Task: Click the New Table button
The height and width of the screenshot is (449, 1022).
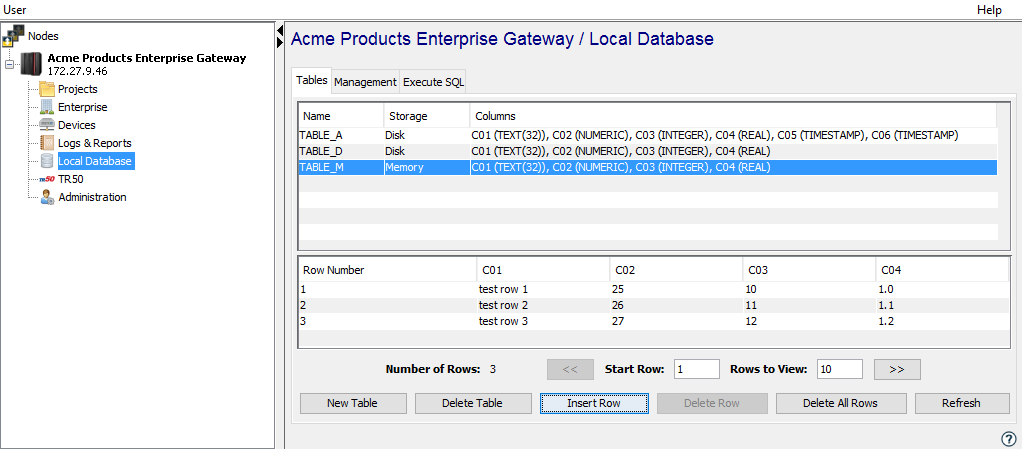Action: tap(353, 403)
